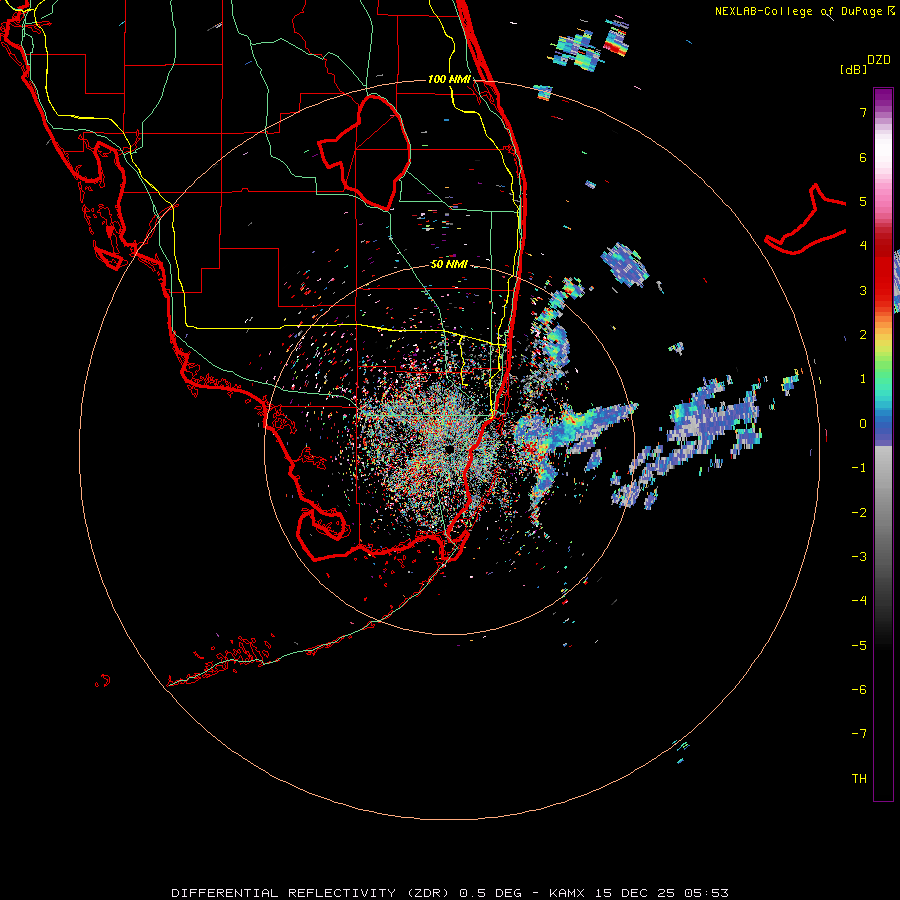The height and width of the screenshot is (900, 900).
Task: Click the TH label at the scale bottom
Action: [x=859, y=779]
